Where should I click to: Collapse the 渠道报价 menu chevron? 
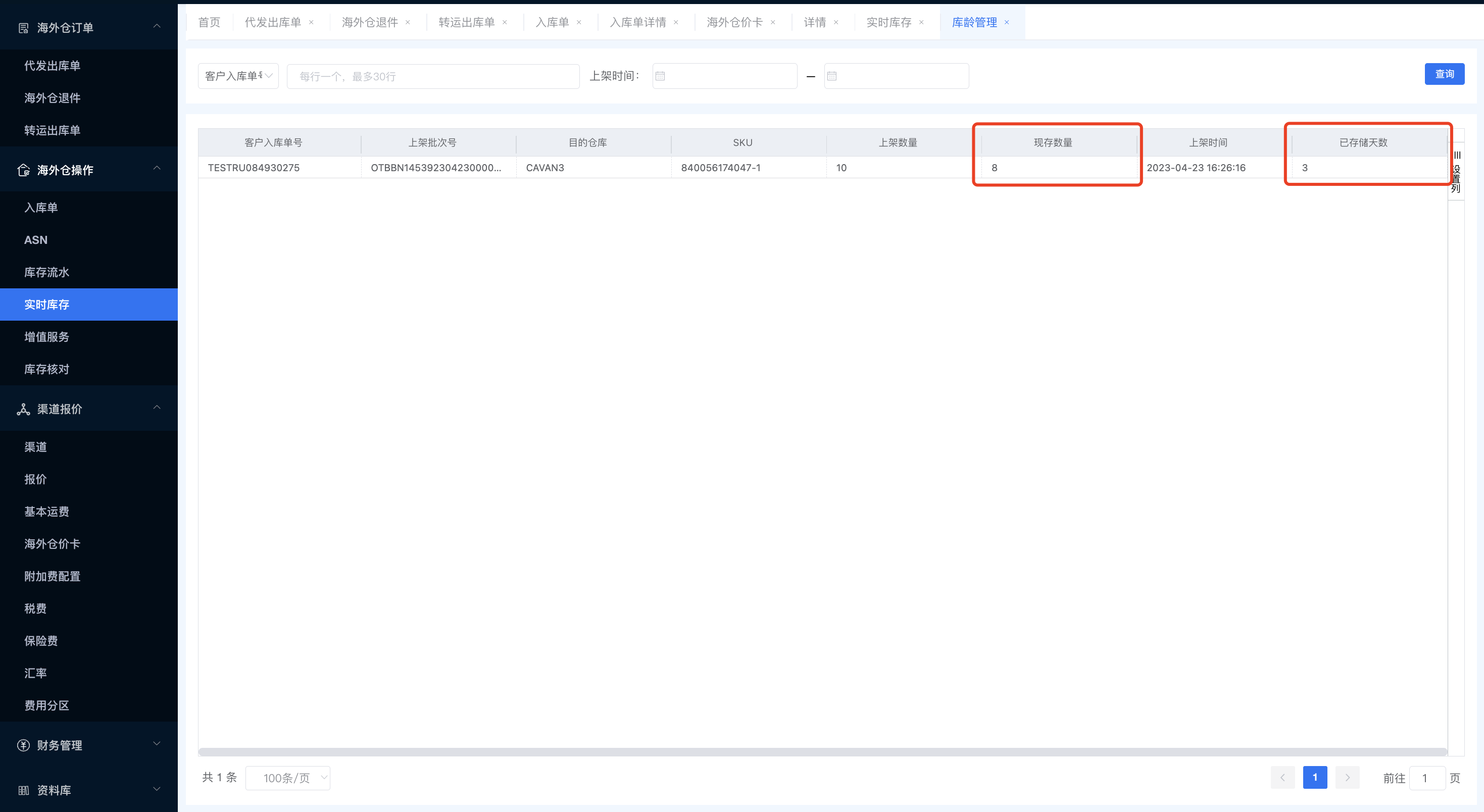(x=157, y=408)
